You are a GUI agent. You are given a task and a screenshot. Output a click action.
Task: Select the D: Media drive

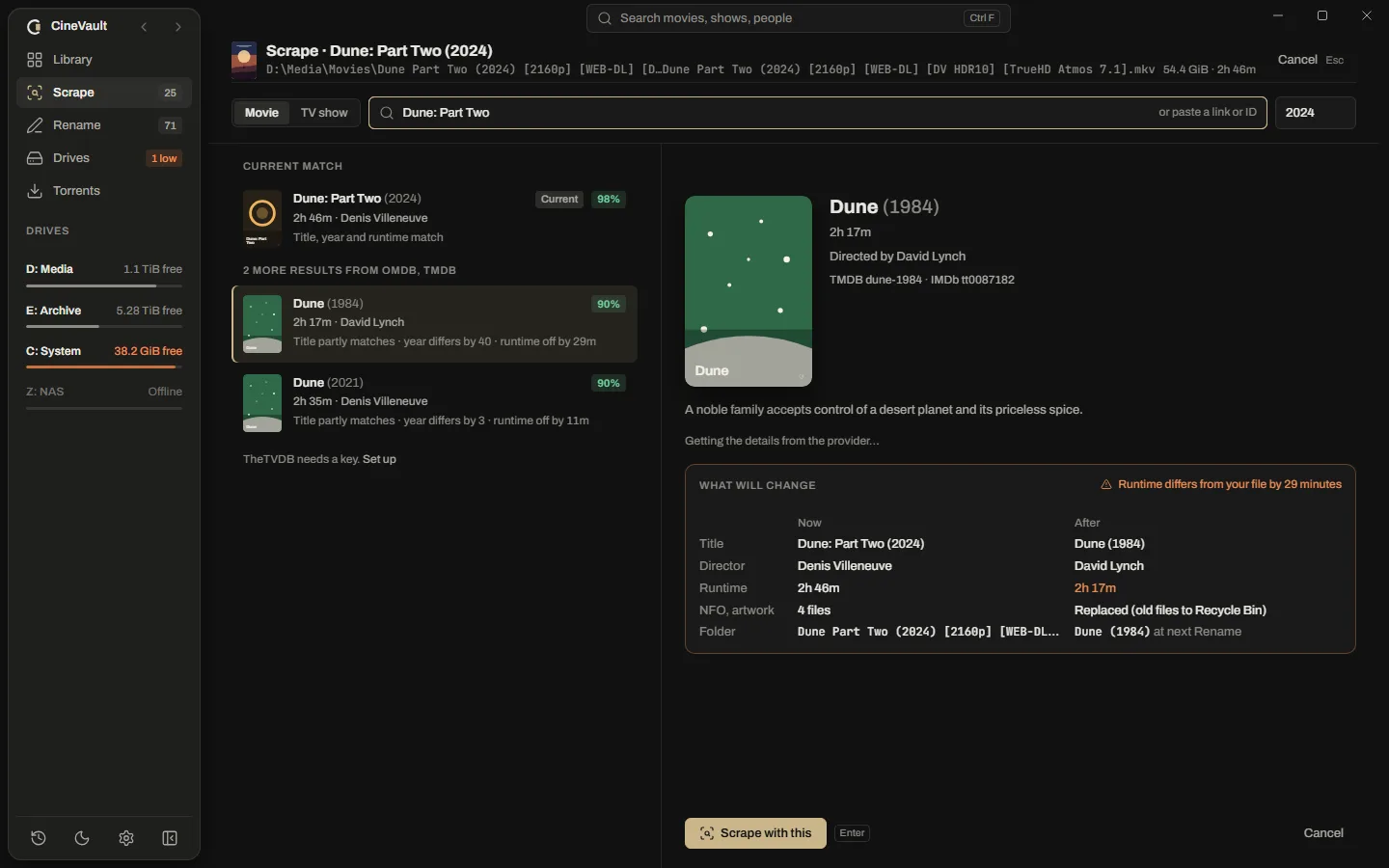pos(104,273)
